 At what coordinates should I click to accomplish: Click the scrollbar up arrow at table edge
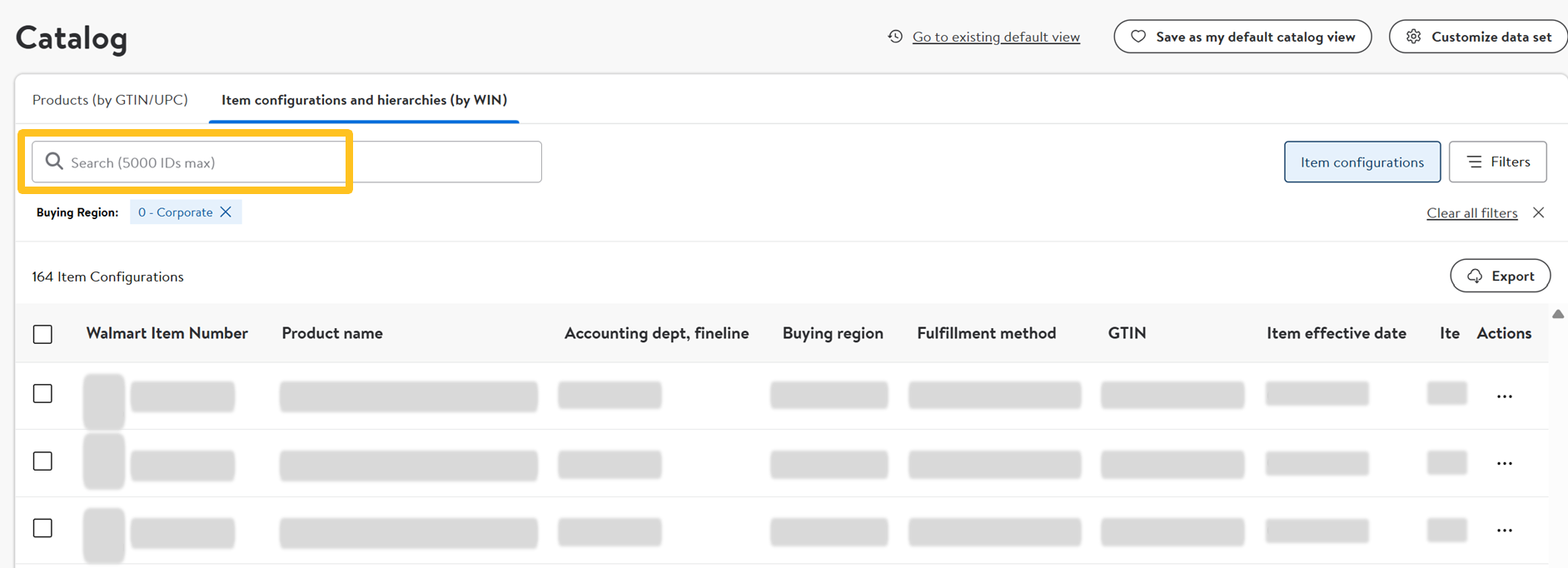point(1557,315)
